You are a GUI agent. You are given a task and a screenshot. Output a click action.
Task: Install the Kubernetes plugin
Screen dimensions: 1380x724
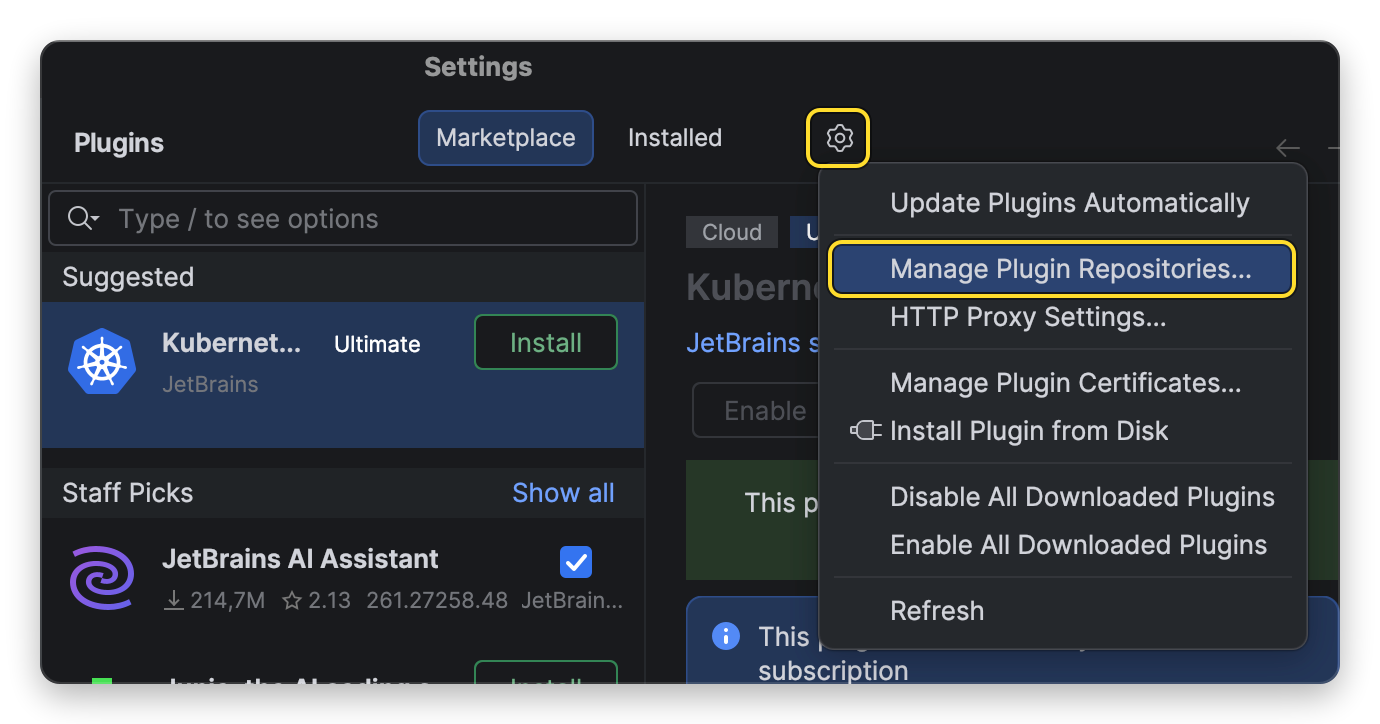click(546, 343)
